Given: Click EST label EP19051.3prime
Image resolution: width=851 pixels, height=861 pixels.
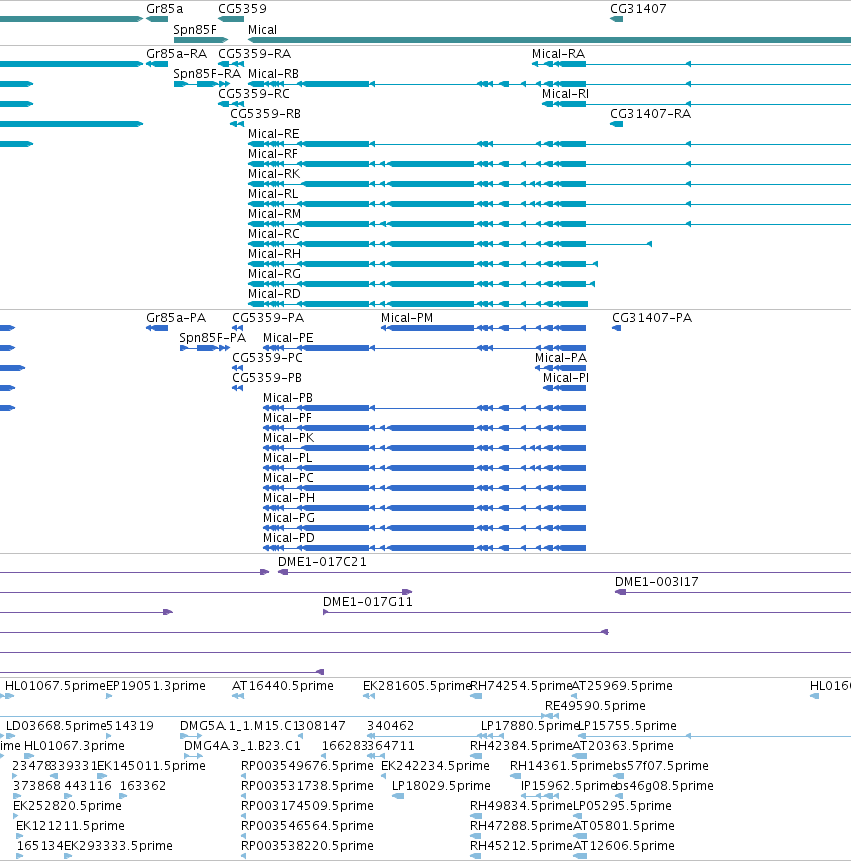Looking at the screenshot, I should [155, 686].
